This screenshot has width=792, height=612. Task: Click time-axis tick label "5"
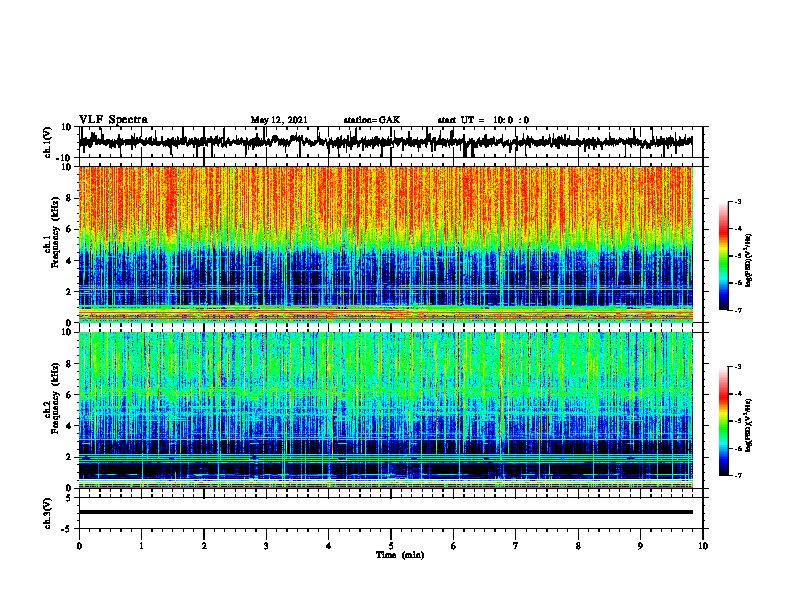pos(391,546)
